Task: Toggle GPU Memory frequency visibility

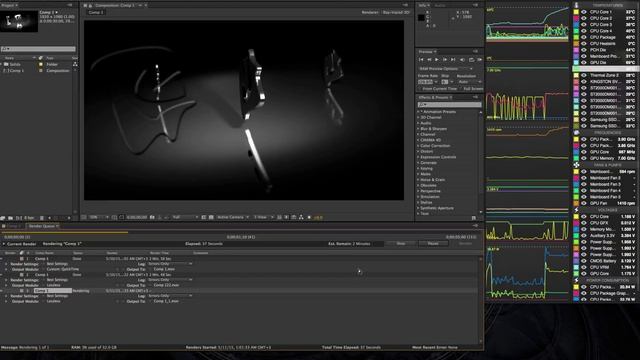Action: pyautogui.click(x=584, y=158)
